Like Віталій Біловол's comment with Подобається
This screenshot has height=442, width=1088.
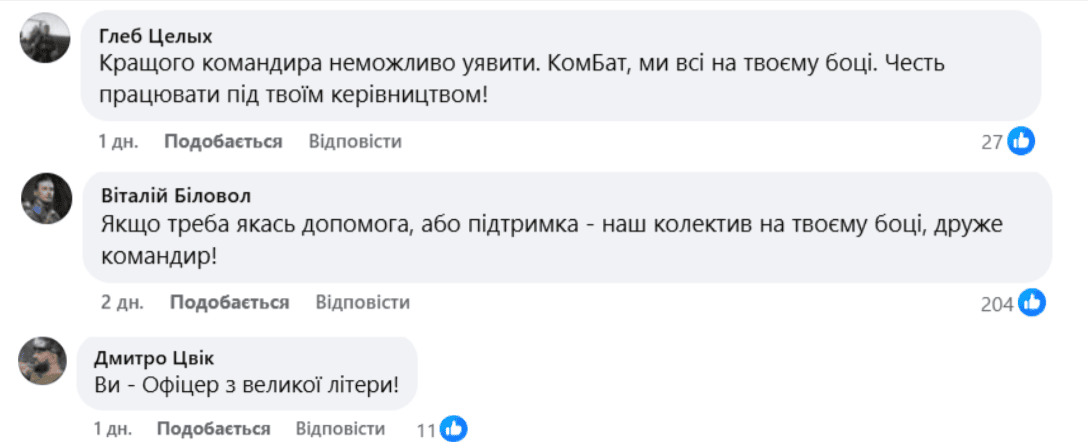[230, 303]
